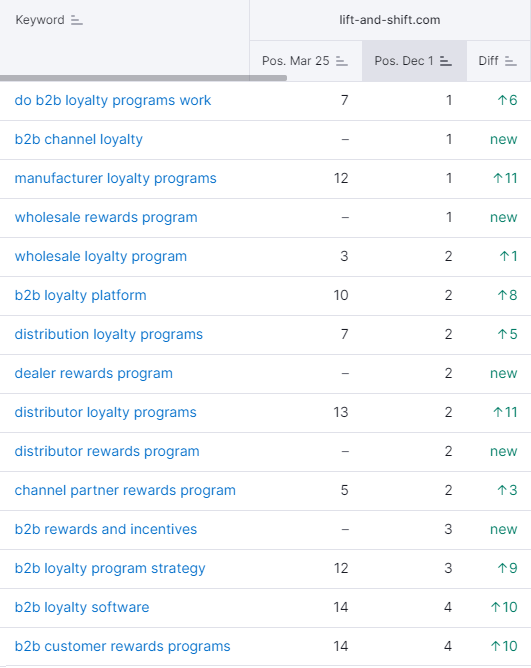Viewport: 531px width, 668px height.
Task: Select ↑1 diff in wholesale loyalty program row
Action: click(x=508, y=256)
